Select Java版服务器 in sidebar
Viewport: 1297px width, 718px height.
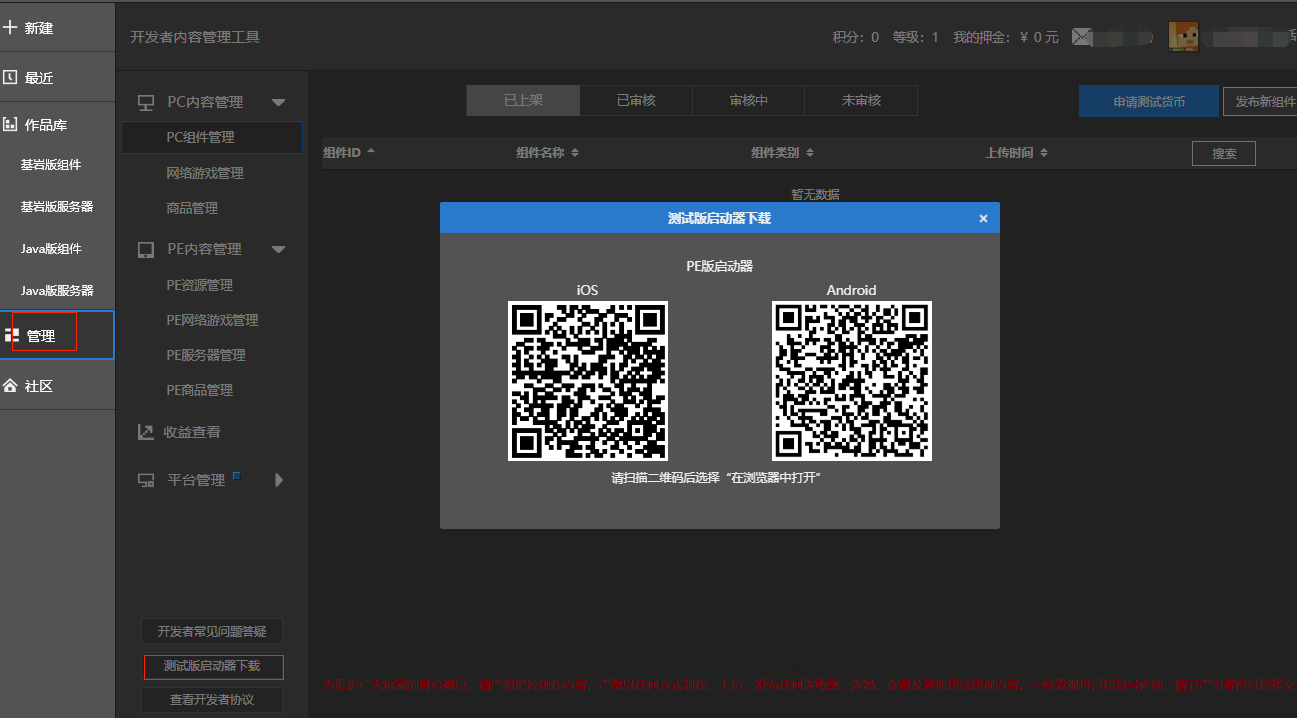(57, 290)
